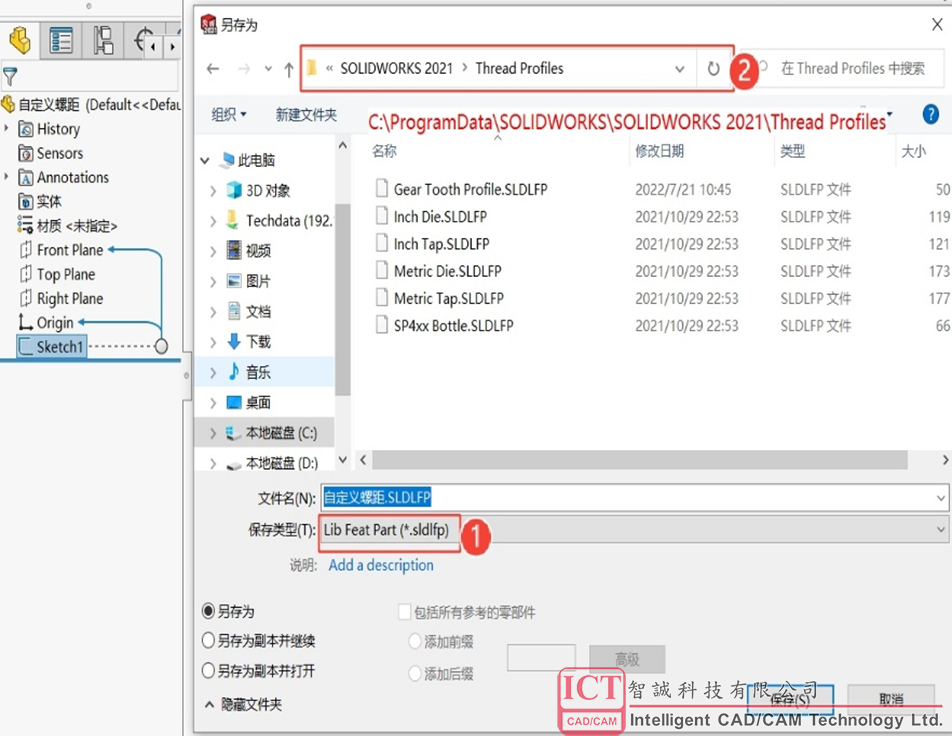Expand the History node in feature tree

(x=7, y=128)
